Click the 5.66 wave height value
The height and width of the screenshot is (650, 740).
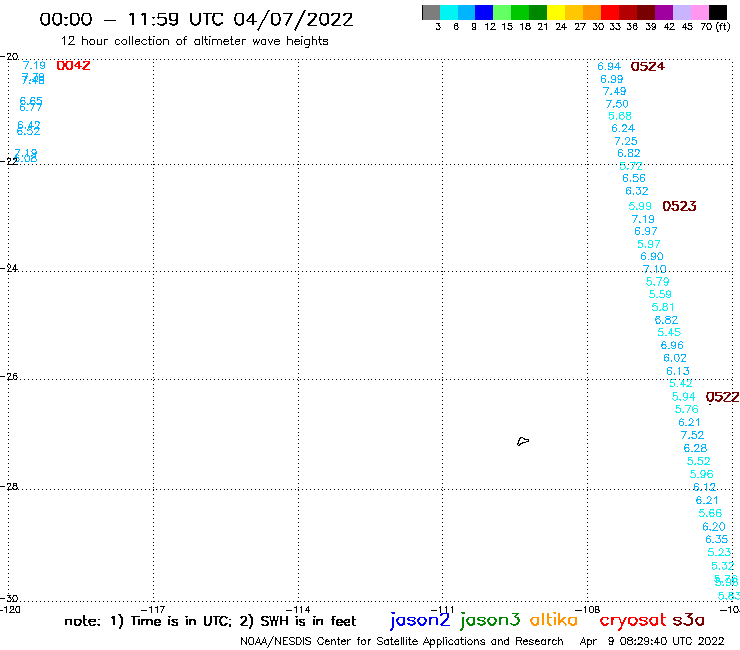point(710,514)
